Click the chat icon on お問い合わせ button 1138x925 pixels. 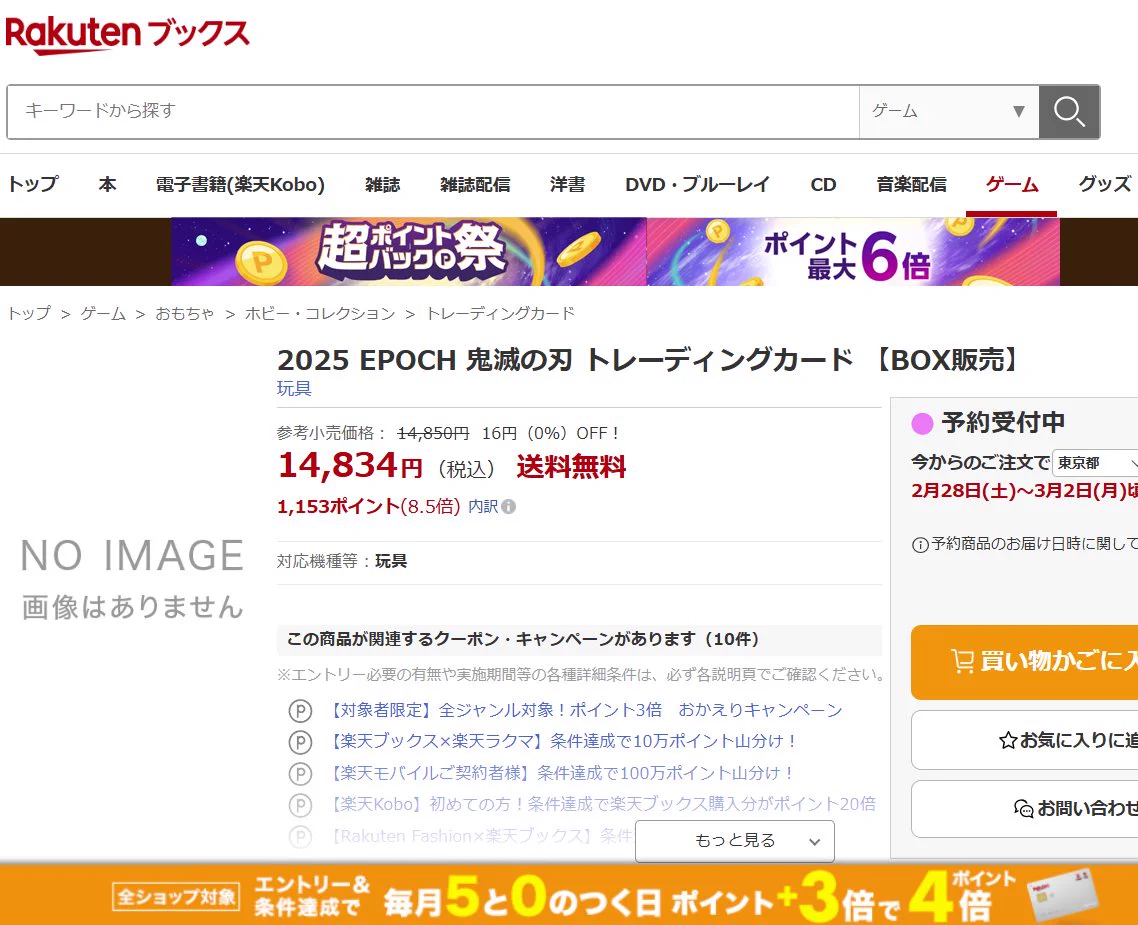click(1023, 808)
